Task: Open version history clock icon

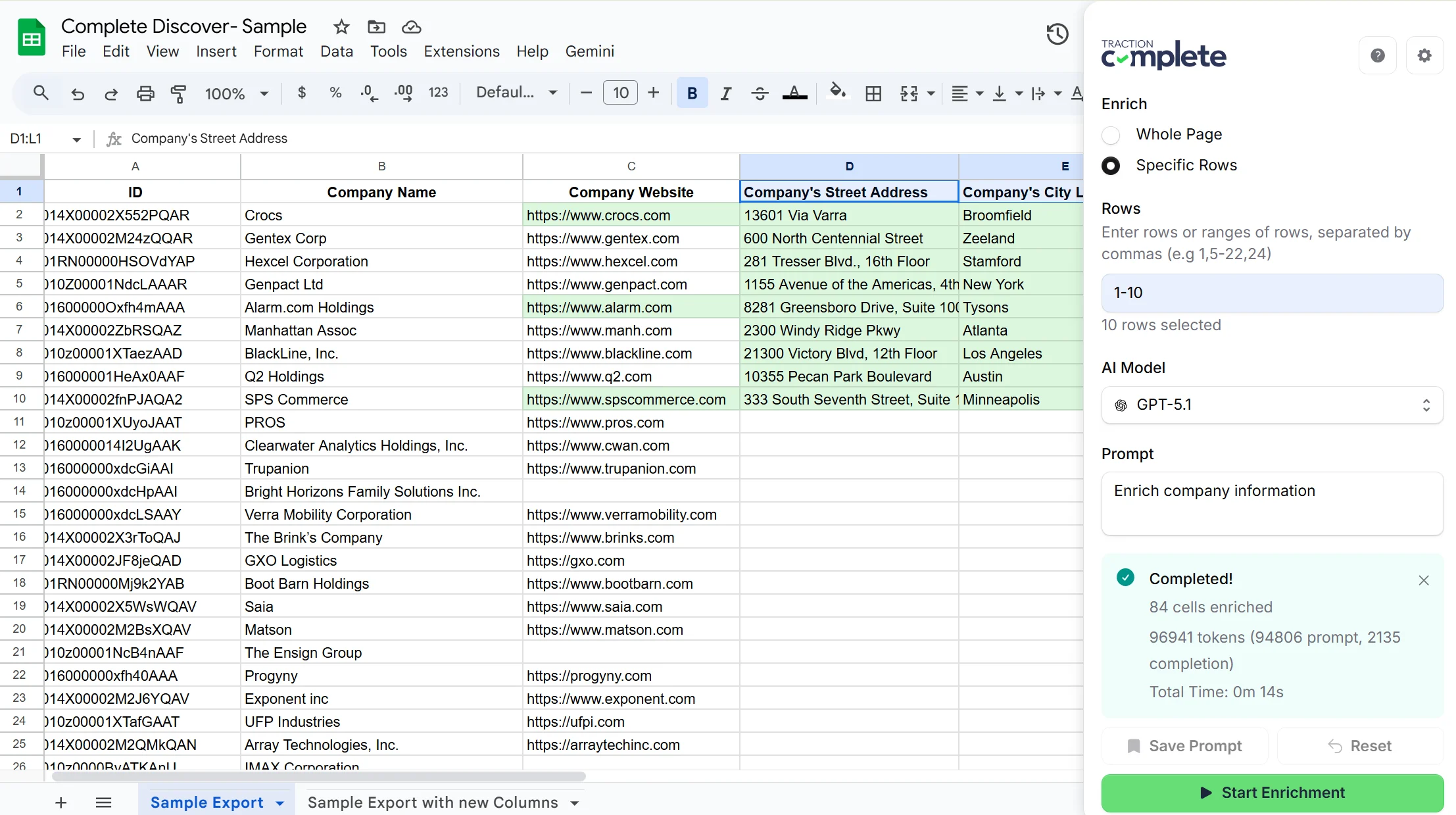Action: point(1057,34)
